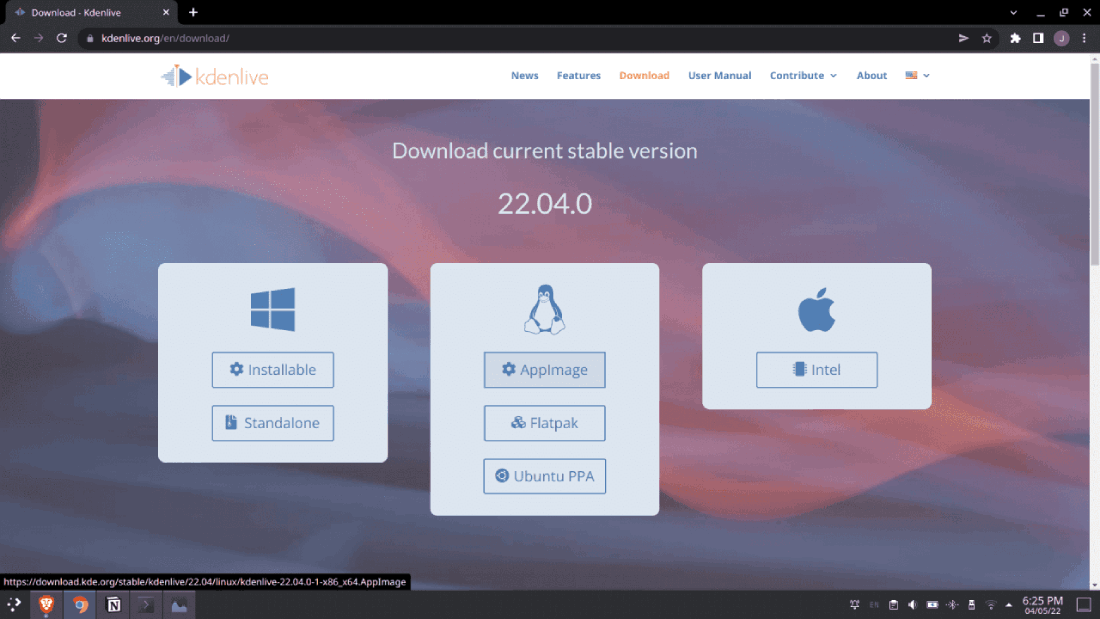Toggle the browser side panel icon
This screenshot has width=1100, height=619.
pyautogui.click(x=1038, y=38)
